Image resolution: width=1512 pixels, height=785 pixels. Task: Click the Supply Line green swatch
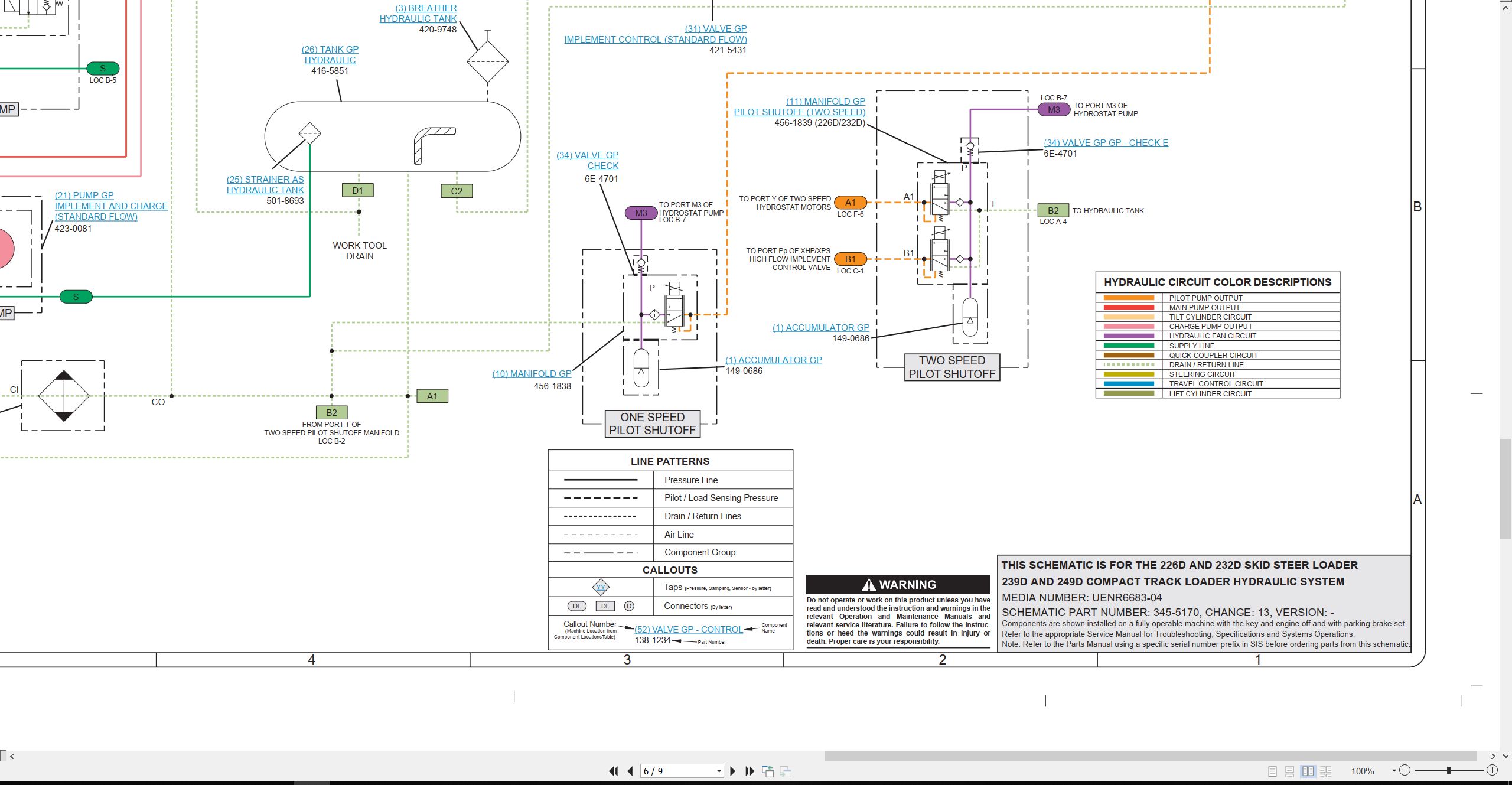(x=1129, y=346)
